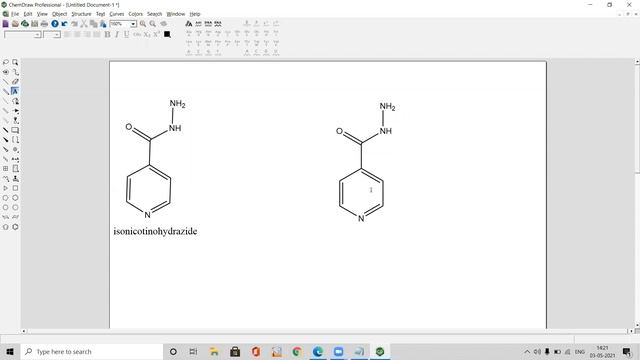
Task: Select the Eraser tool
Action: [15, 82]
